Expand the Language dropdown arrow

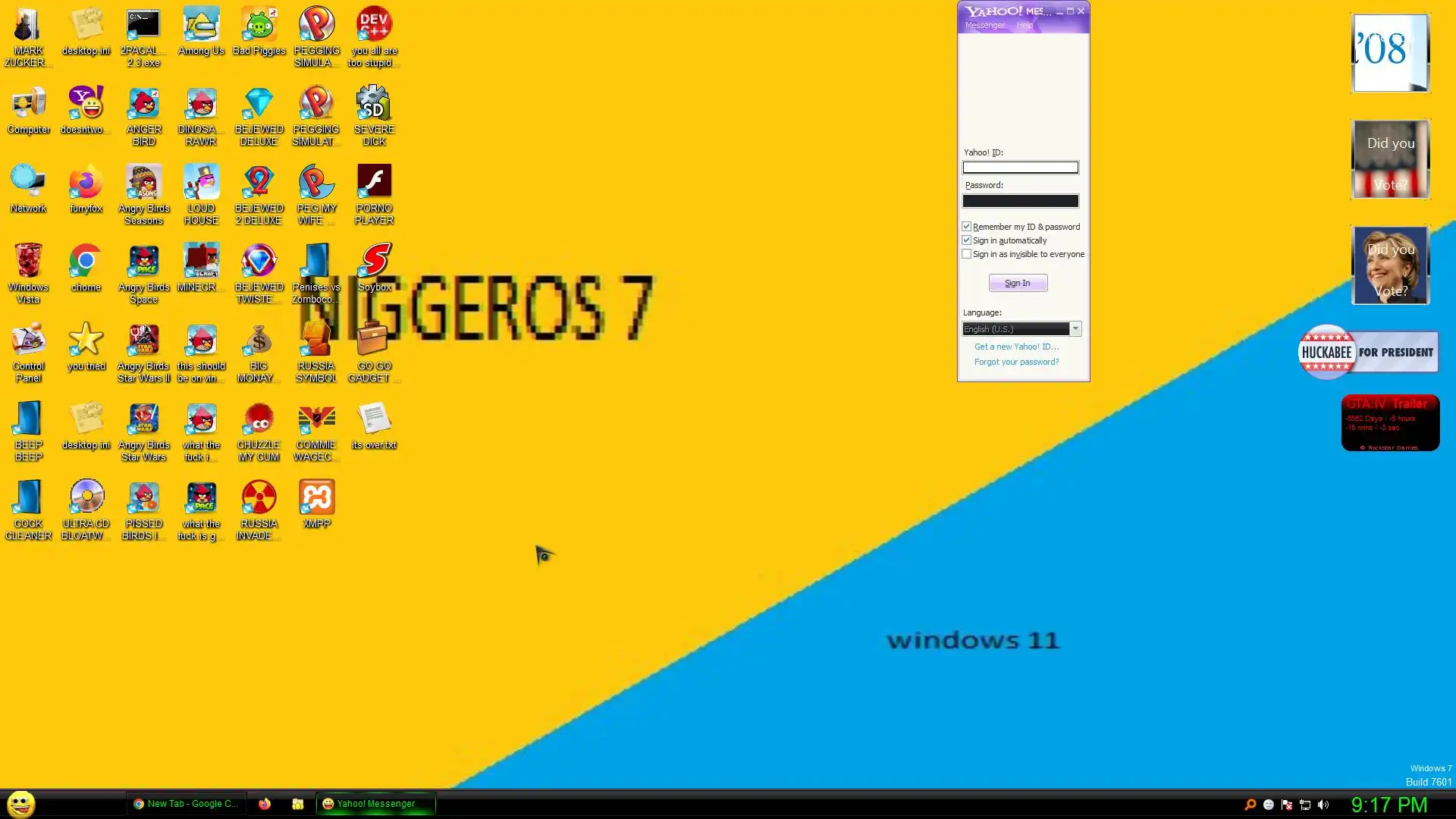click(1075, 329)
